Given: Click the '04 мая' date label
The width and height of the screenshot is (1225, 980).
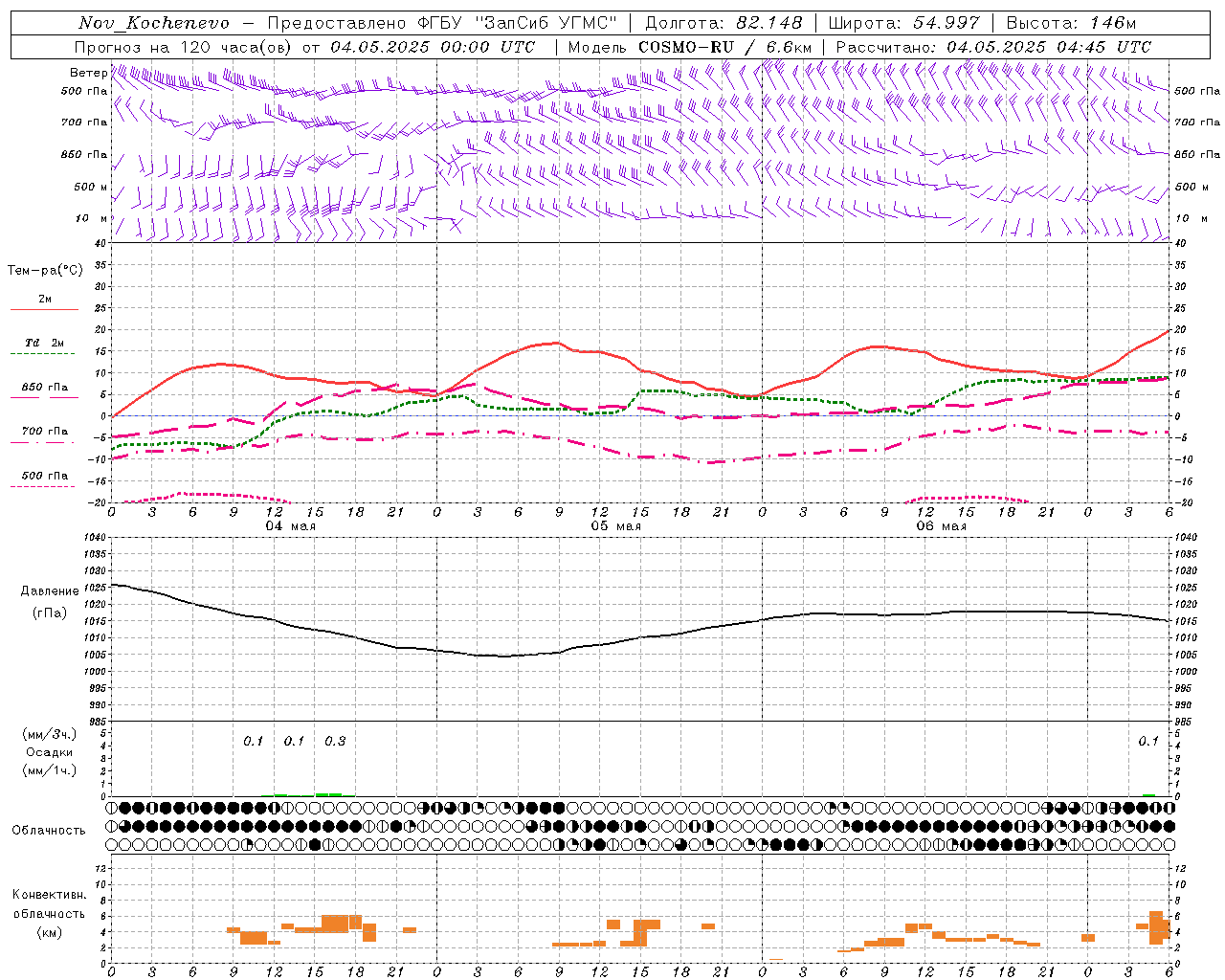Looking at the screenshot, I should coord(291,526).
